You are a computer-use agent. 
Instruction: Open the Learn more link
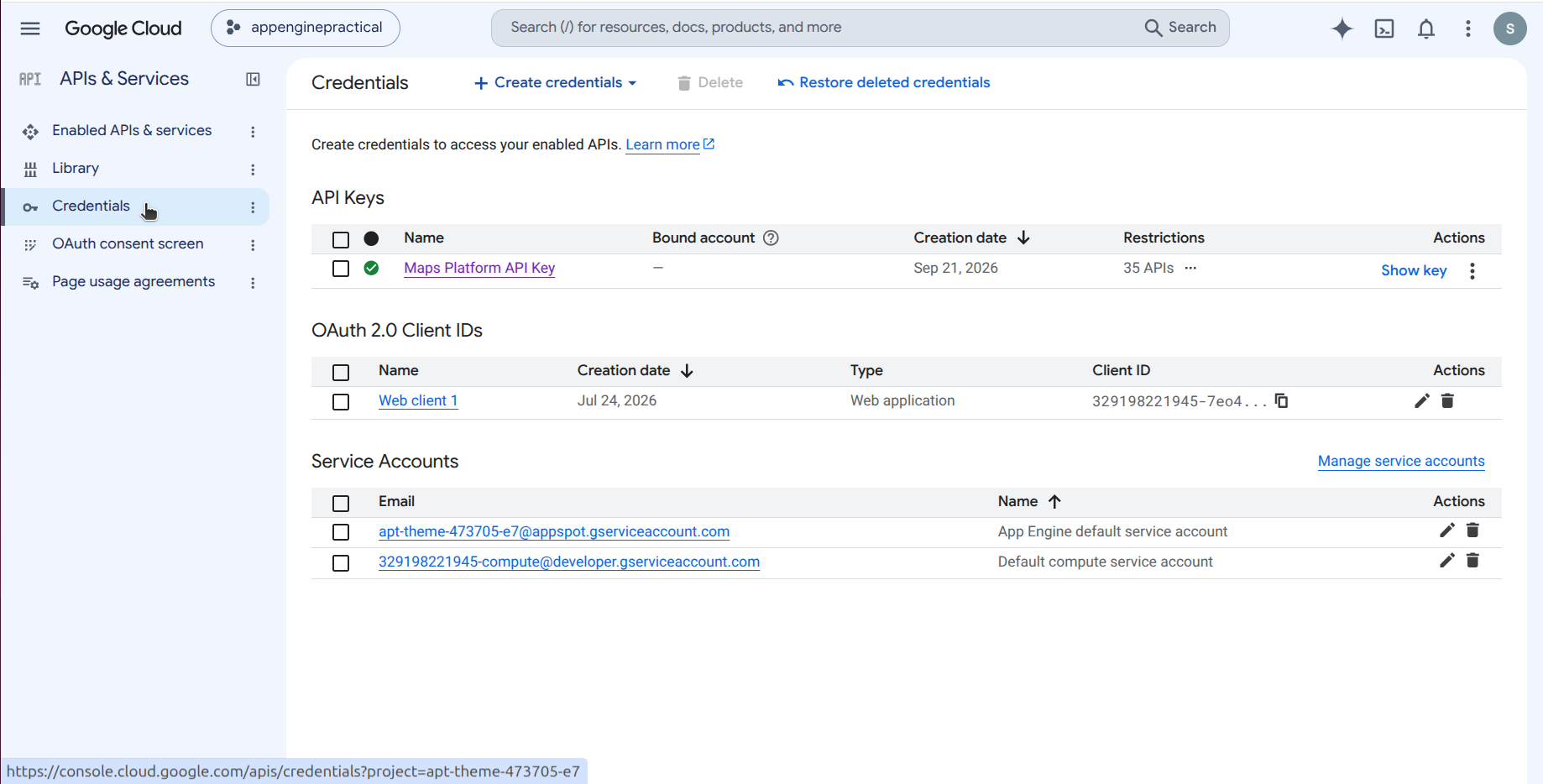pos(670,144)
